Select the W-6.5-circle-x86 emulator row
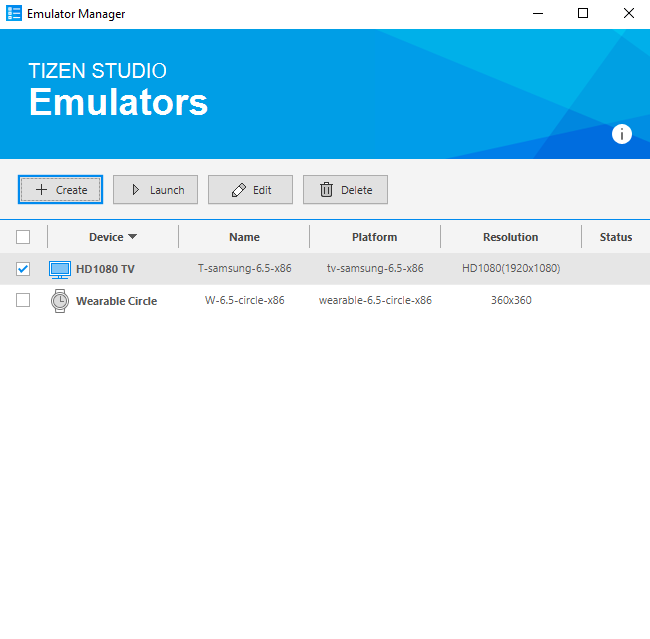This screenshot has height=639, width=650. click(244, 301)
